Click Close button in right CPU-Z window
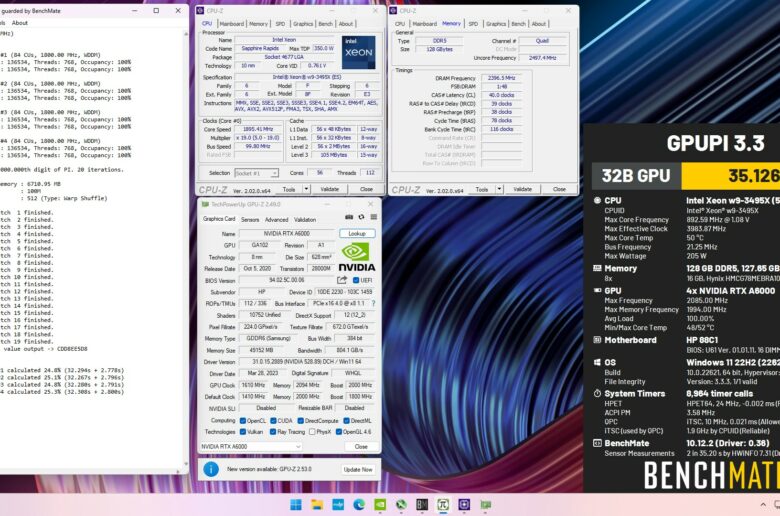This screenshot has width=780, height=516. click(559, 189)
